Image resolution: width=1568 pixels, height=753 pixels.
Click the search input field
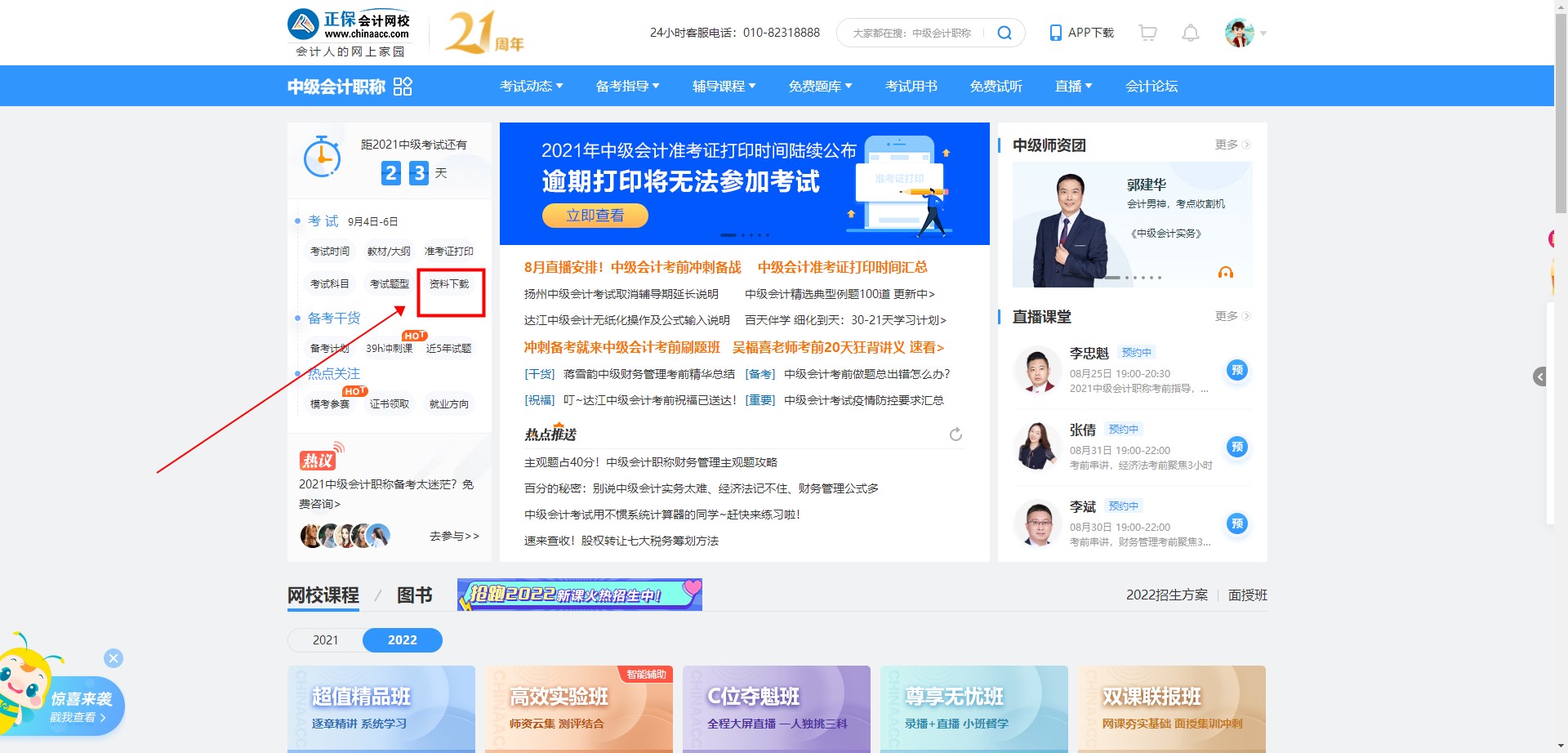(x=915, y=33)
